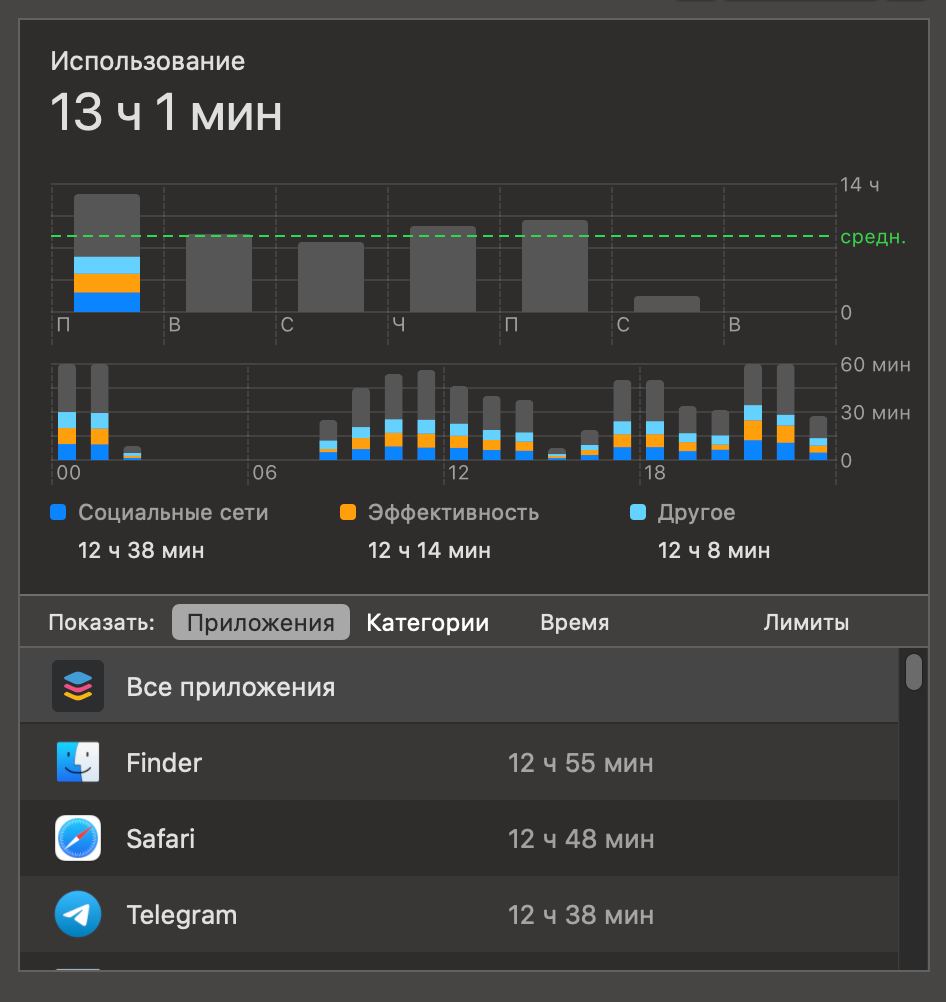Click Telegram usage time 12 ч 38 мин in list
Image resolution: width=946 pixels, height=1002 pixels.
pos(580,914)
